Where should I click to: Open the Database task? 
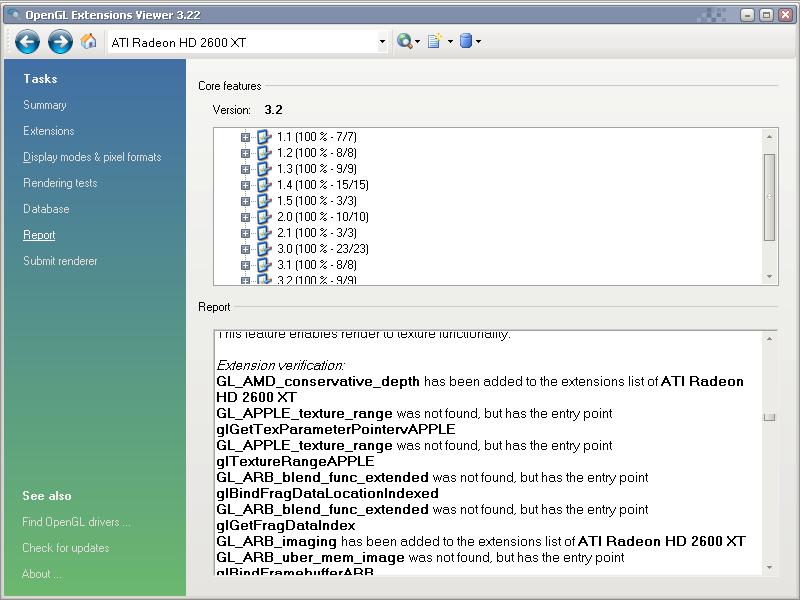coord(46,209)
